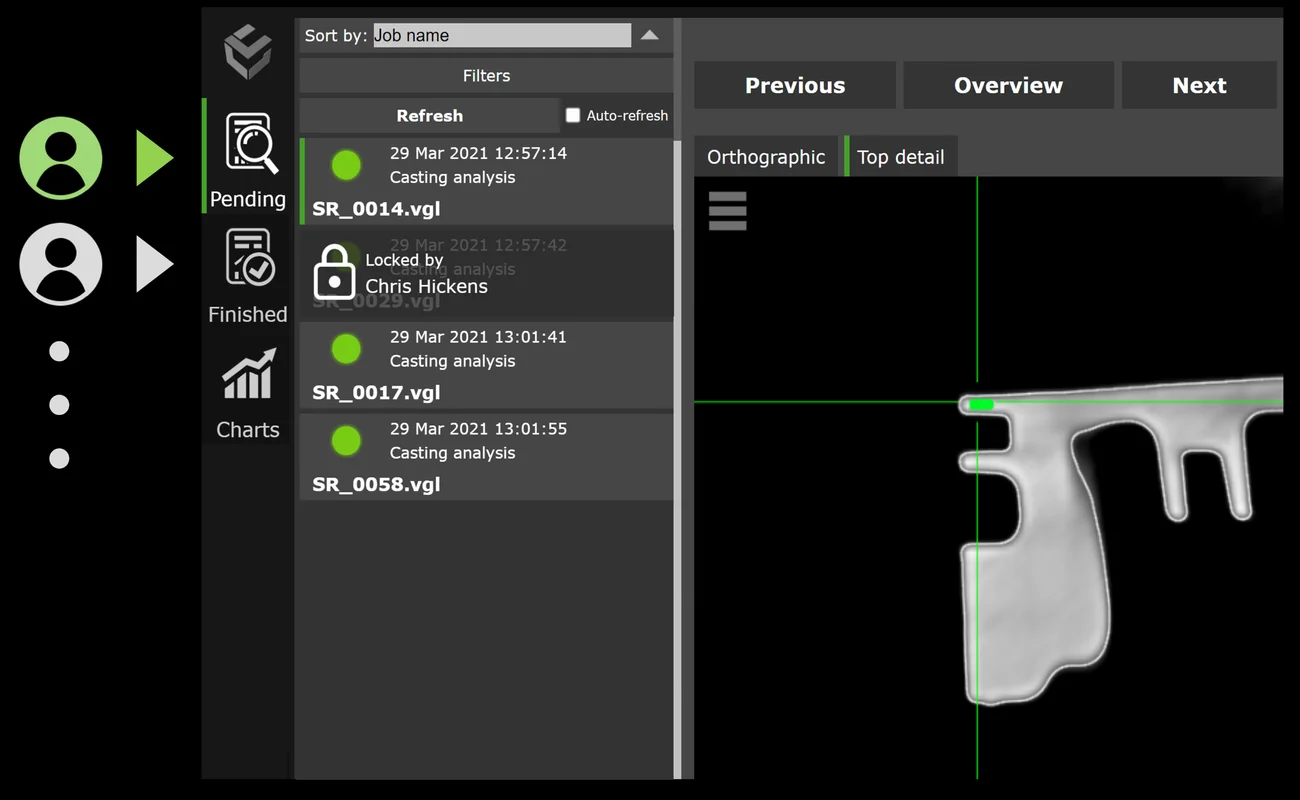This screenshot has height=800, width=1300.
Task: Enable the Auto-refresh checkbox
Action: (x=573, y=115)
